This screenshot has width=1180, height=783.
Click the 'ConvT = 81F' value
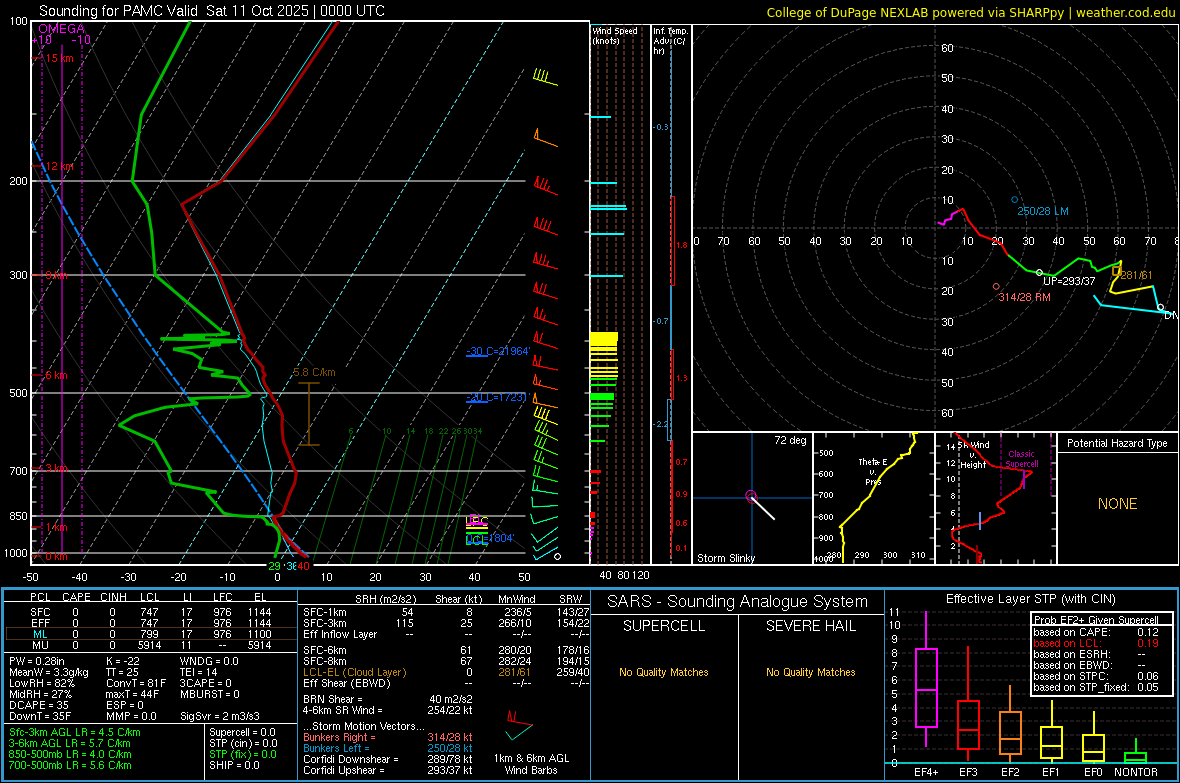pyautogui.click(x=136, y=683)
